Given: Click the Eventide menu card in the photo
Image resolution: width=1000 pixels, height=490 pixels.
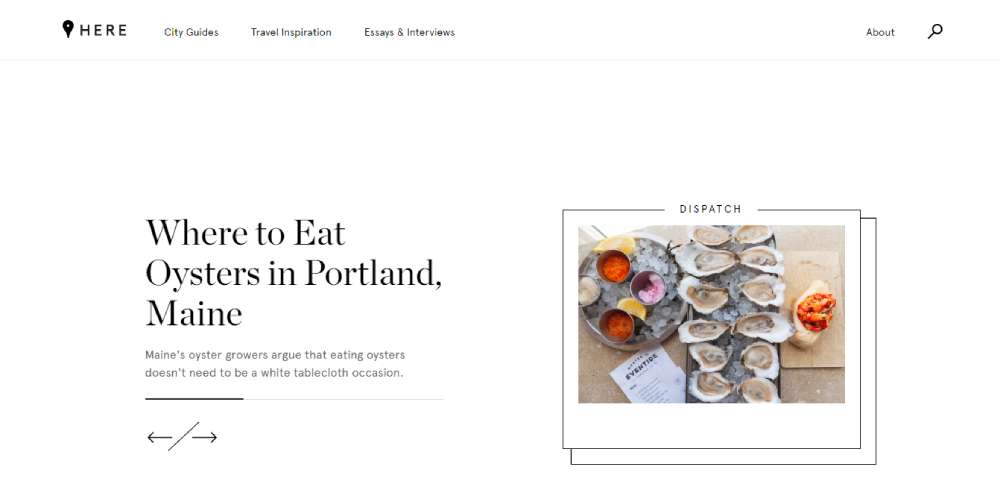Looking at the screenshot, I should pos(647,376).
